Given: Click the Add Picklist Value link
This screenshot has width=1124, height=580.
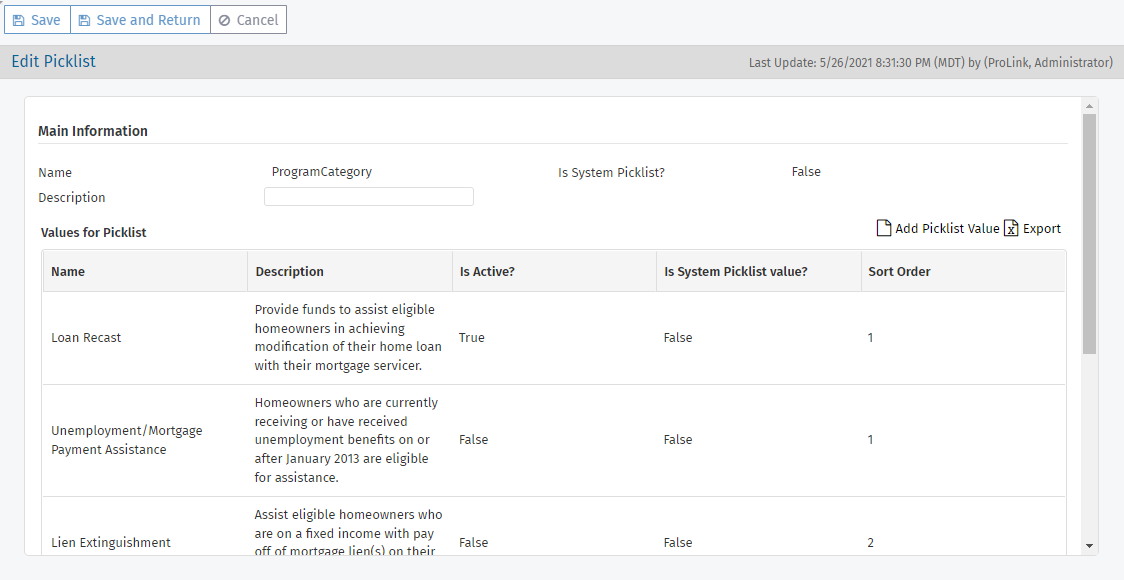Looking at the screenshot, I should [946, 228].
